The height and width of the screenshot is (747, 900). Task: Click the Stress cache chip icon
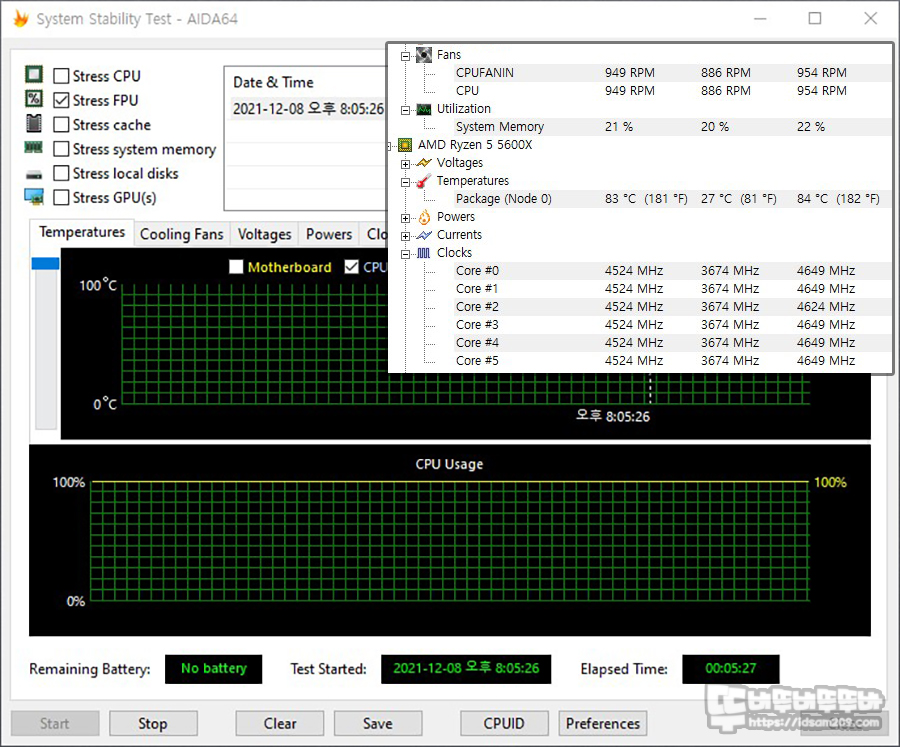(x=34, y=123)
